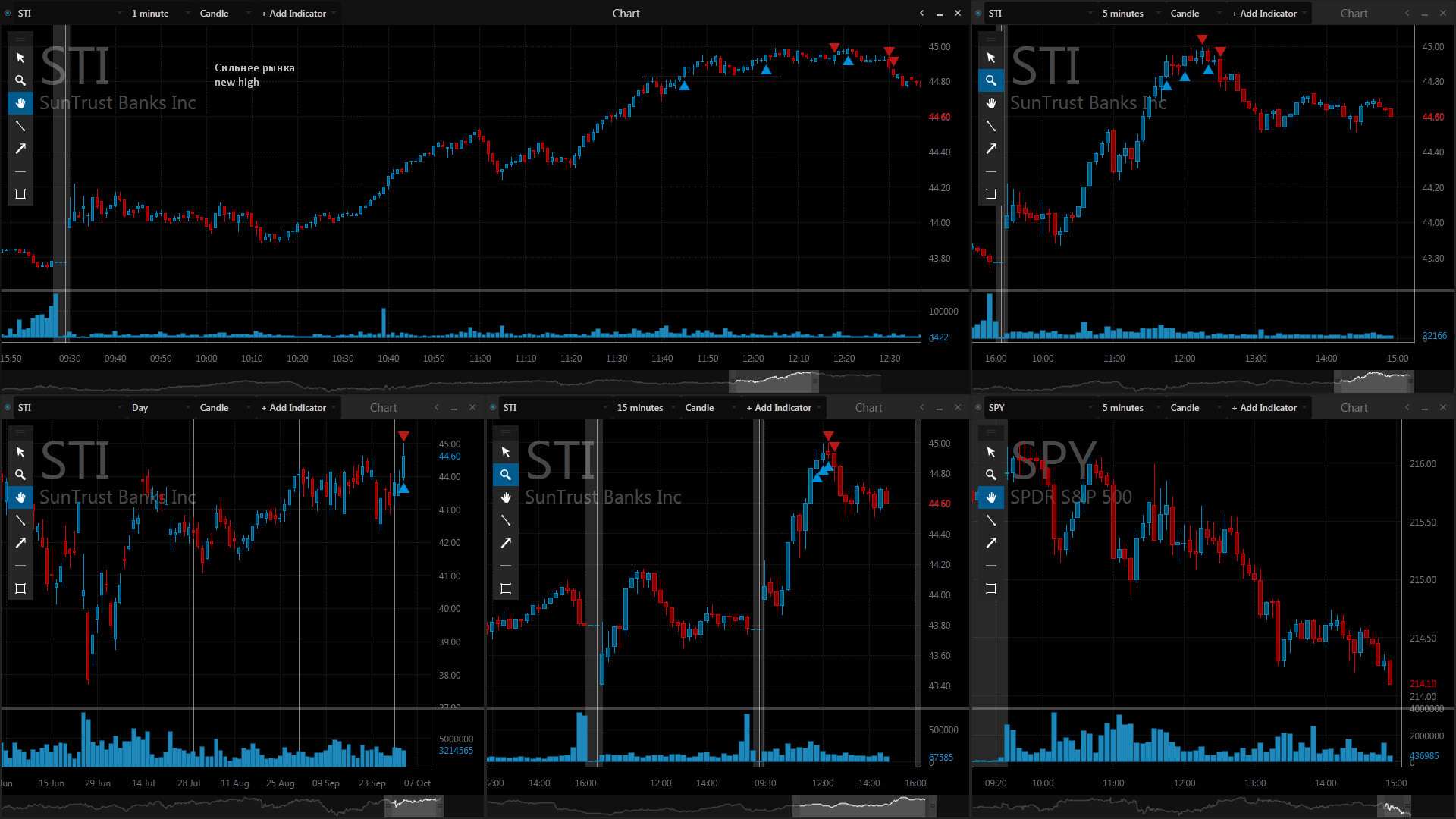Select arrow drawing tool in STI 1 minute chart

coord(20,149)
